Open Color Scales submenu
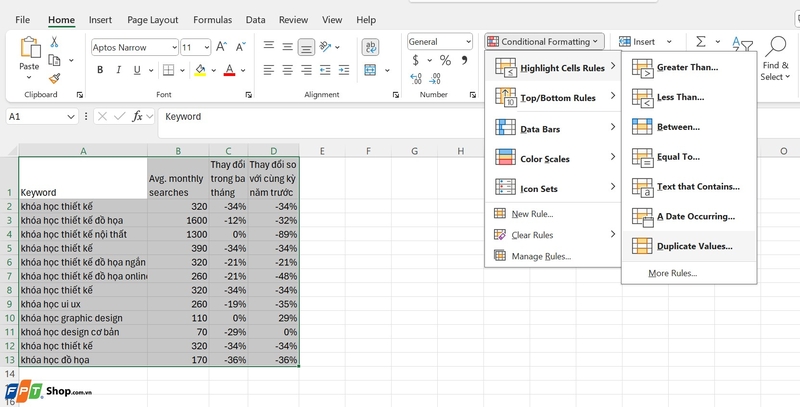 (x=553, y=158)
